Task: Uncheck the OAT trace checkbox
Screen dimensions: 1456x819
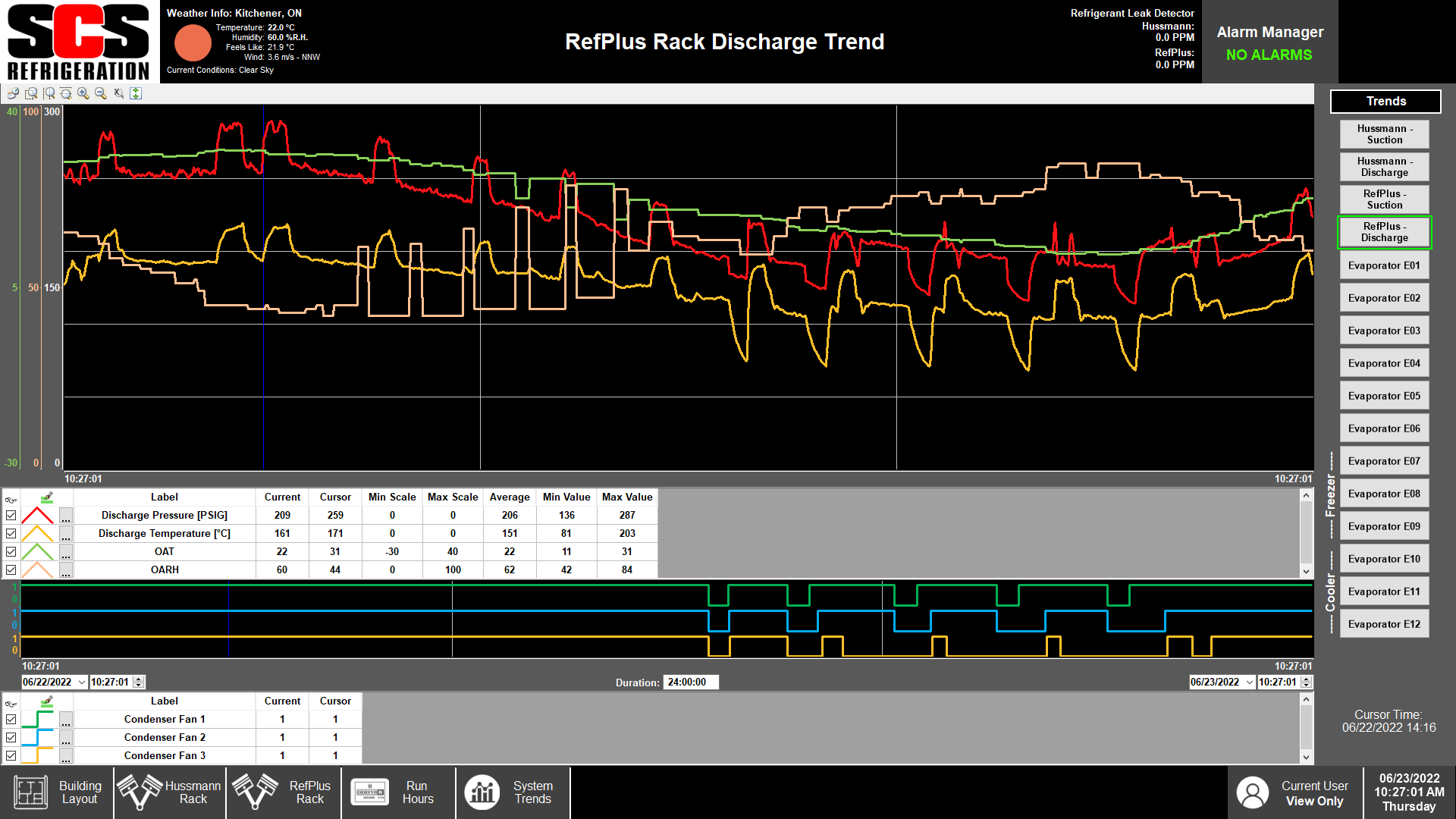Action: (x=11, y=552)
